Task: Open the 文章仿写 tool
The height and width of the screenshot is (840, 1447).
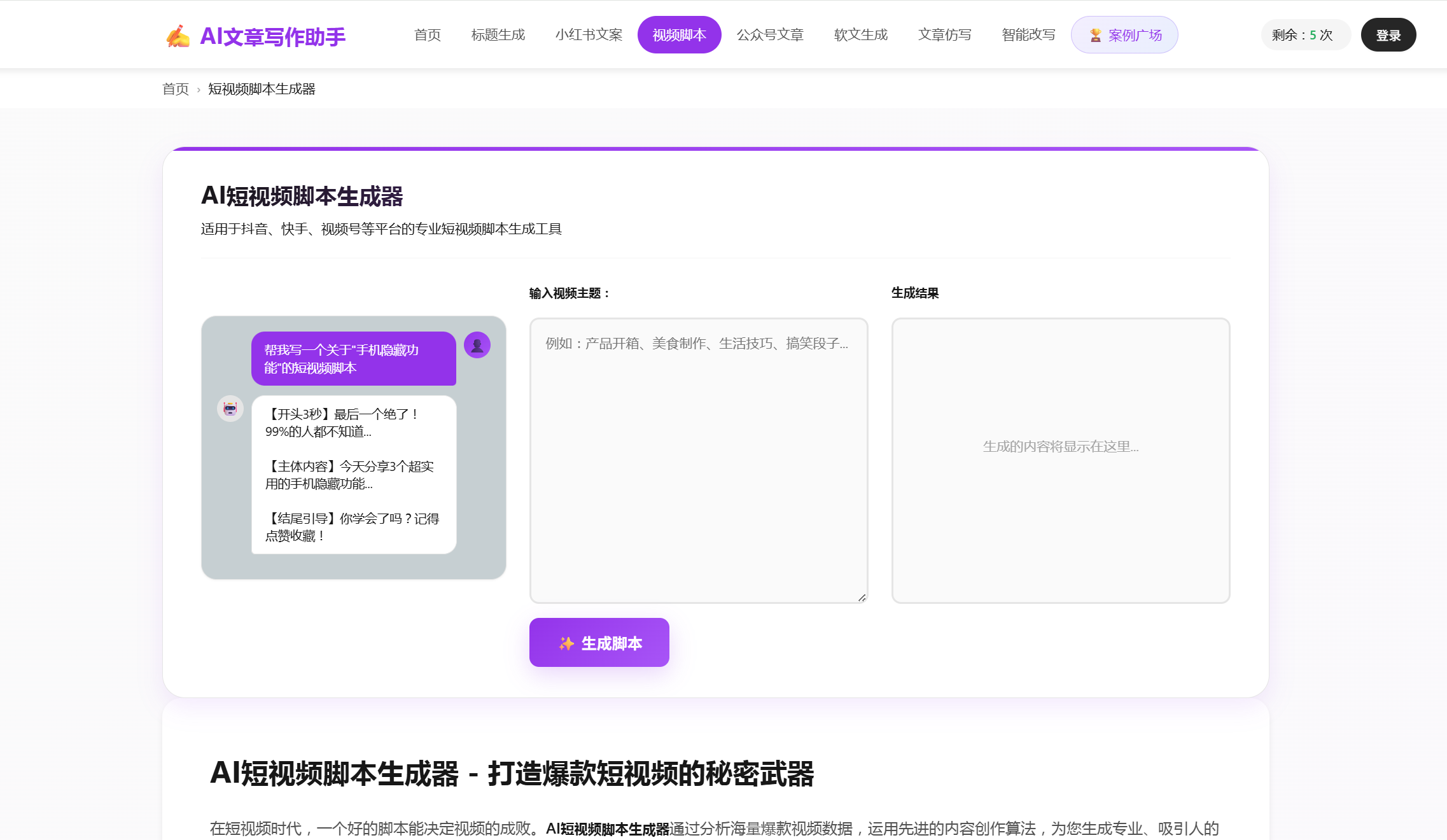Action: point(944,35)
